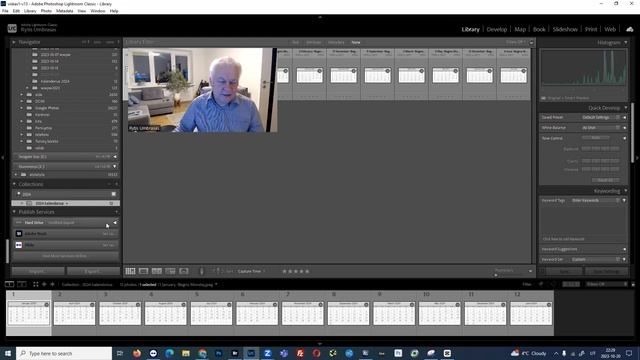
Task: Click the main window display icon in filmstrip bar
Action: [9, 284]
